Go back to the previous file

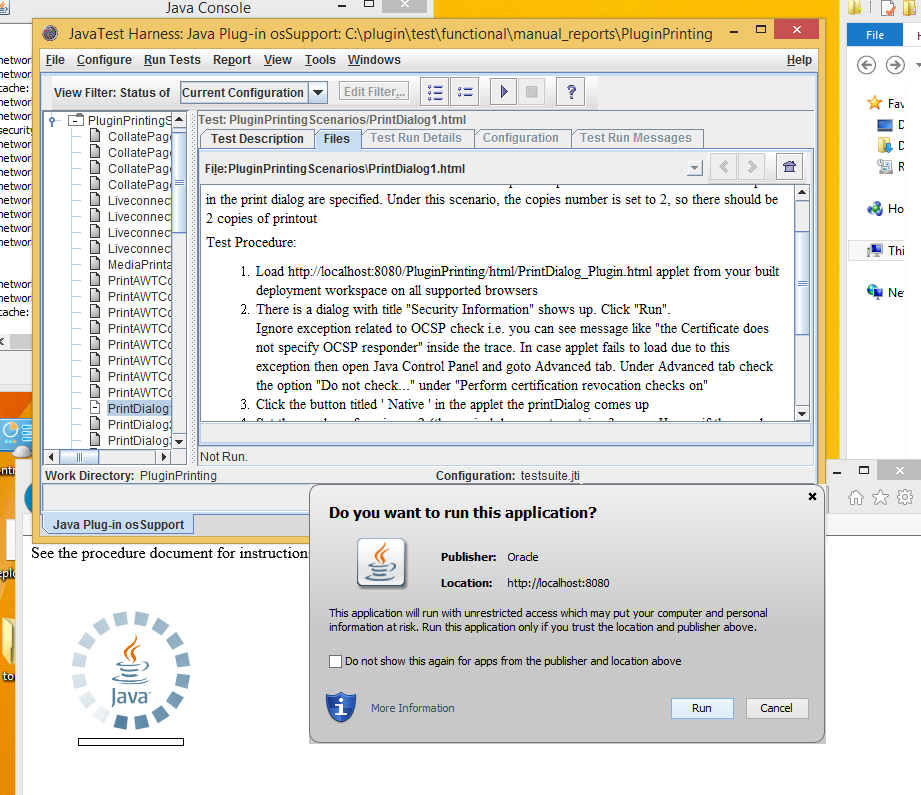pos(724,167)
